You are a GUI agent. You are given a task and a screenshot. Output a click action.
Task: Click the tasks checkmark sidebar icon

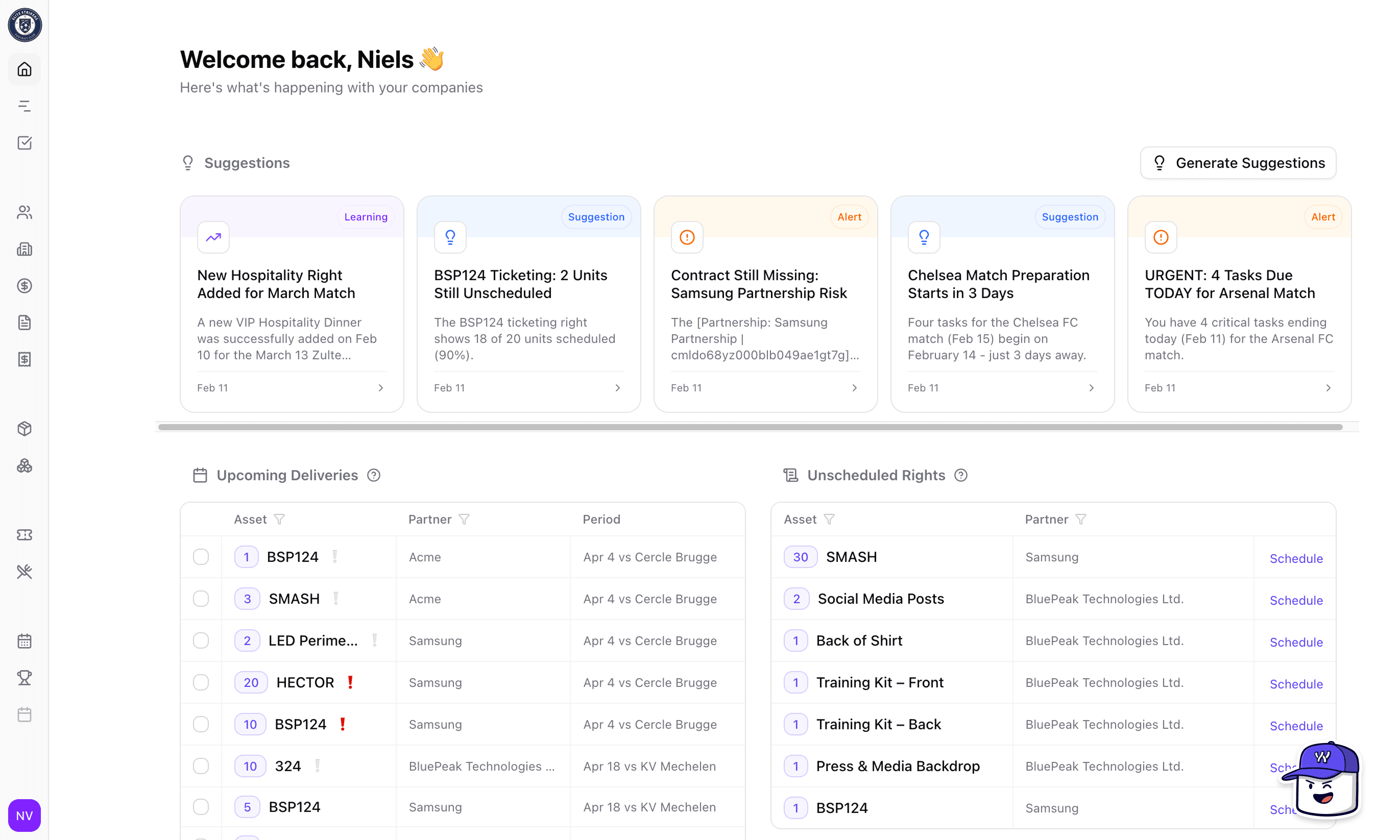25,143
